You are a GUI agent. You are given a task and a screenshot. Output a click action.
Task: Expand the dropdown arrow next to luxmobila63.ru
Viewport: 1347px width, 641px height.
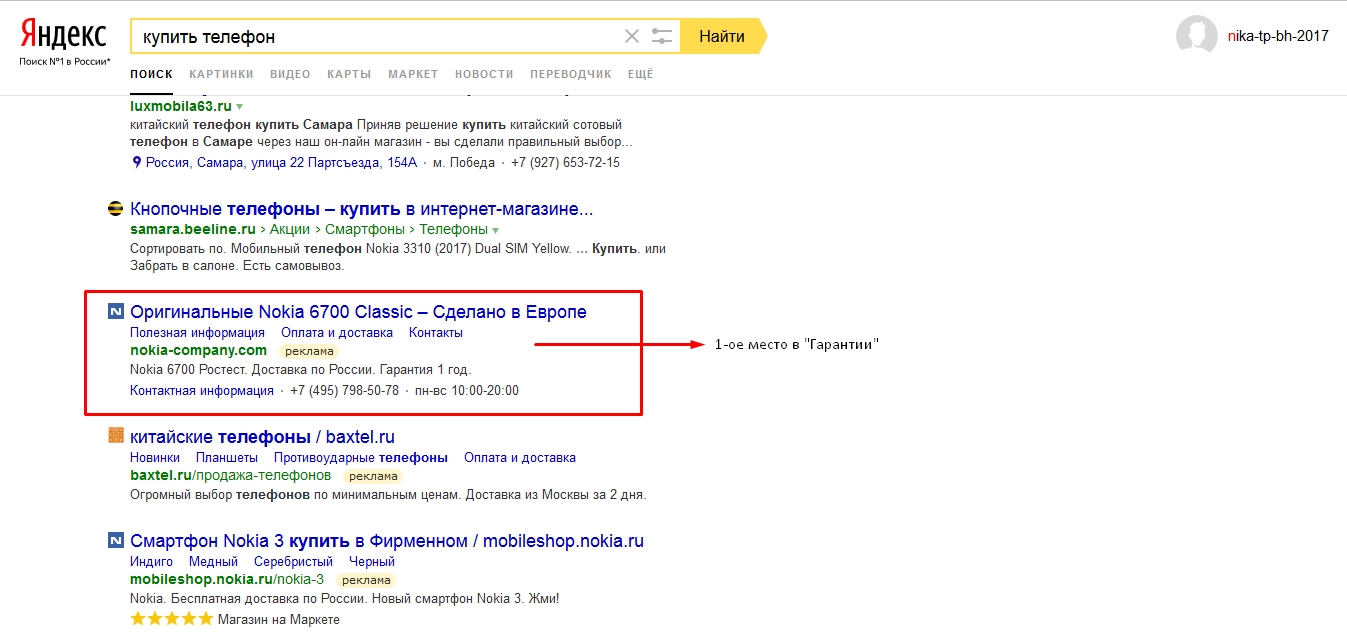click(x=239, y=106)
